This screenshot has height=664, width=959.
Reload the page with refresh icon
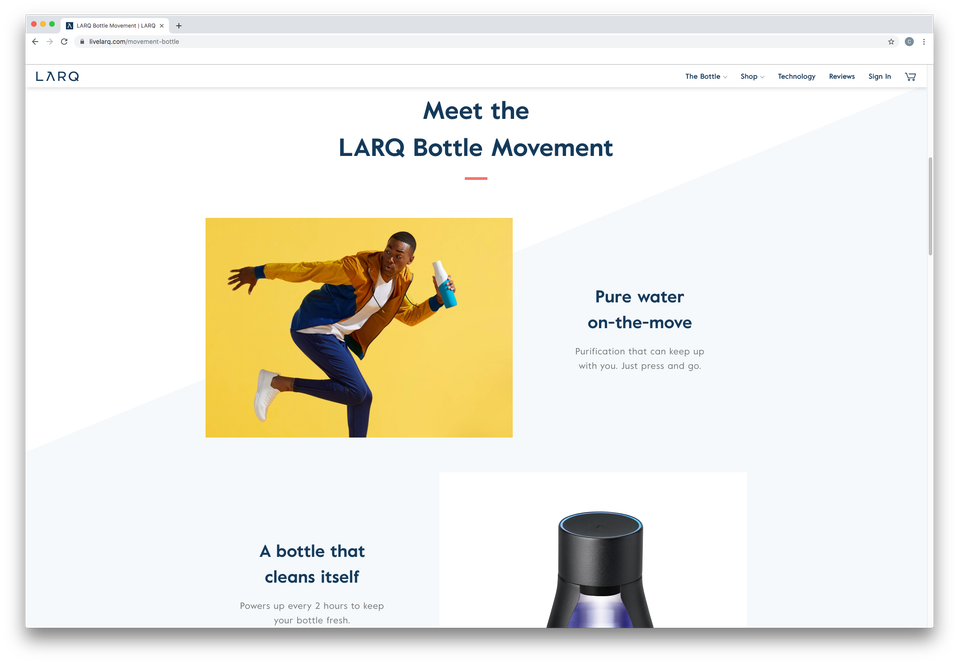tap(64, 42)
